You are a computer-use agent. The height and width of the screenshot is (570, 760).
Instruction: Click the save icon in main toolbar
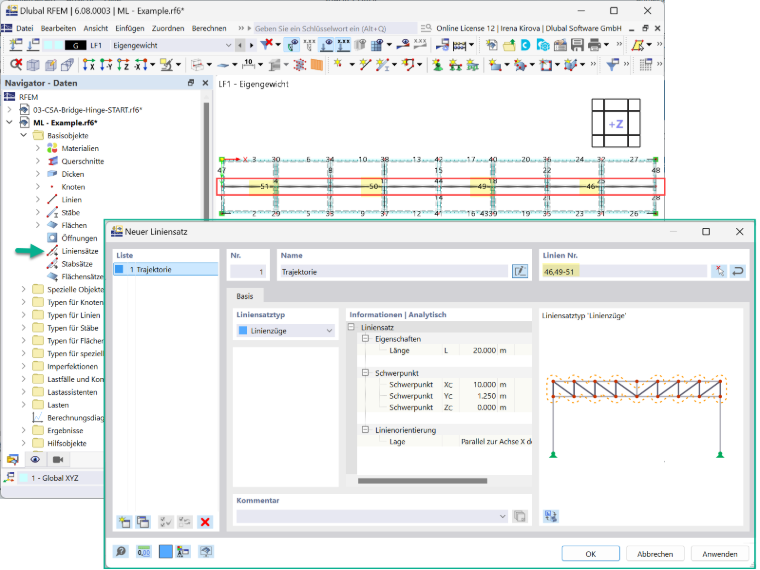click(577, 45)
